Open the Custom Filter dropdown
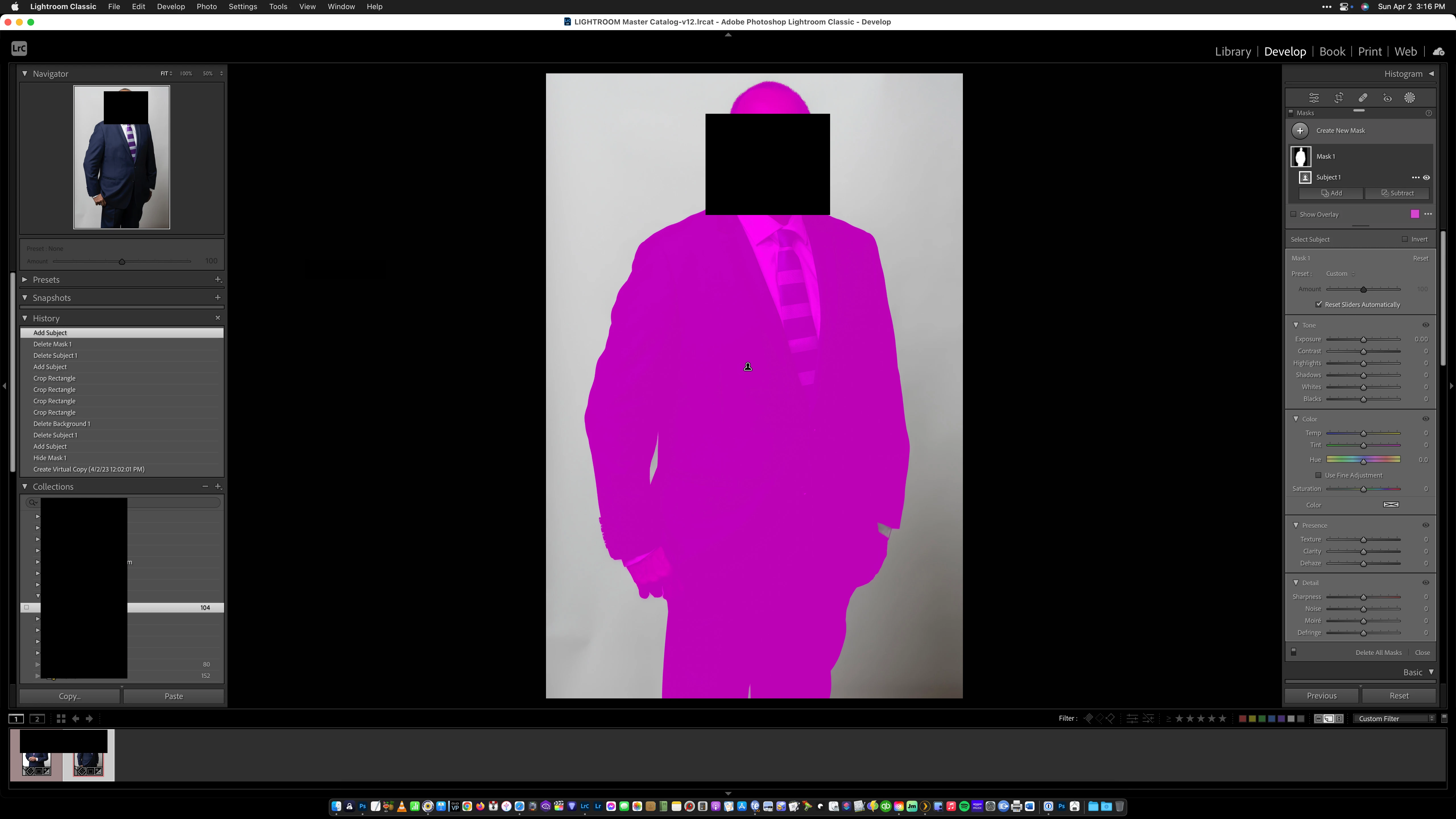The height and width of the screenshot is (819, 1456). (x=1394, y=718)
